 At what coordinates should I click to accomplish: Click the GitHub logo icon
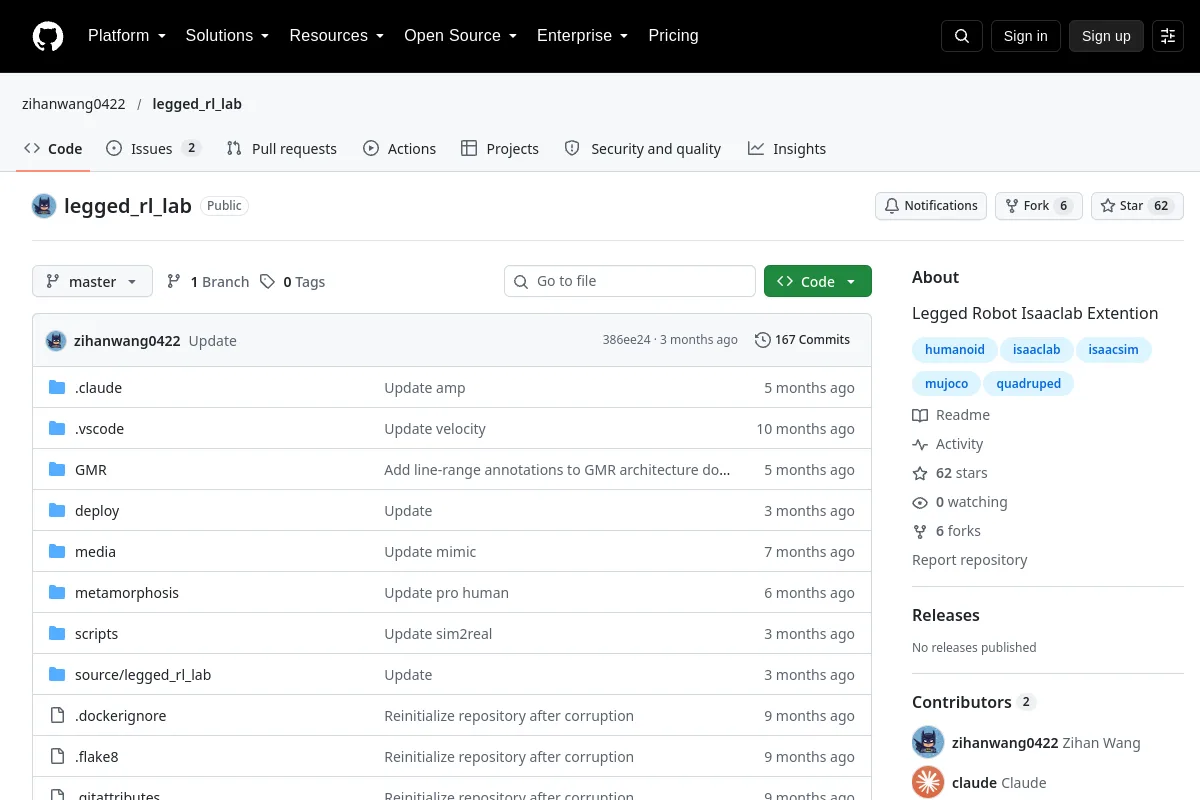point(48,36)
